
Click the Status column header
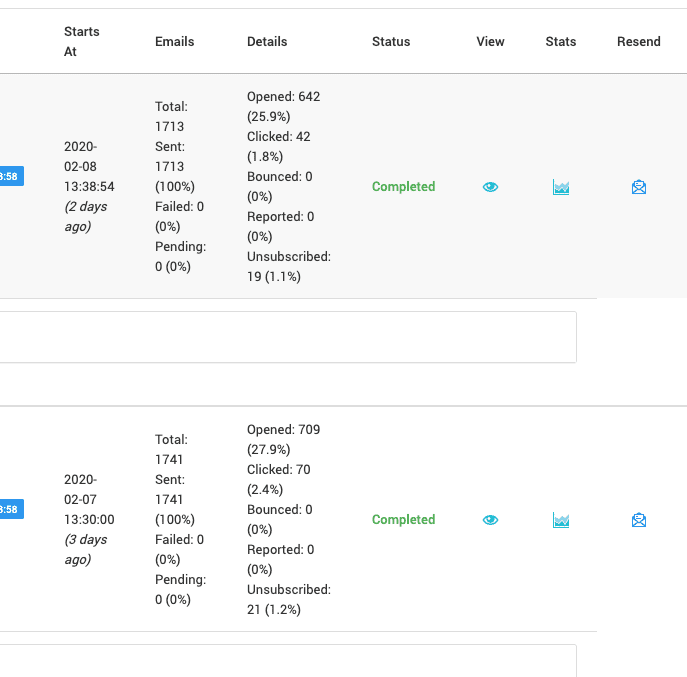click(x=391, y=41)
